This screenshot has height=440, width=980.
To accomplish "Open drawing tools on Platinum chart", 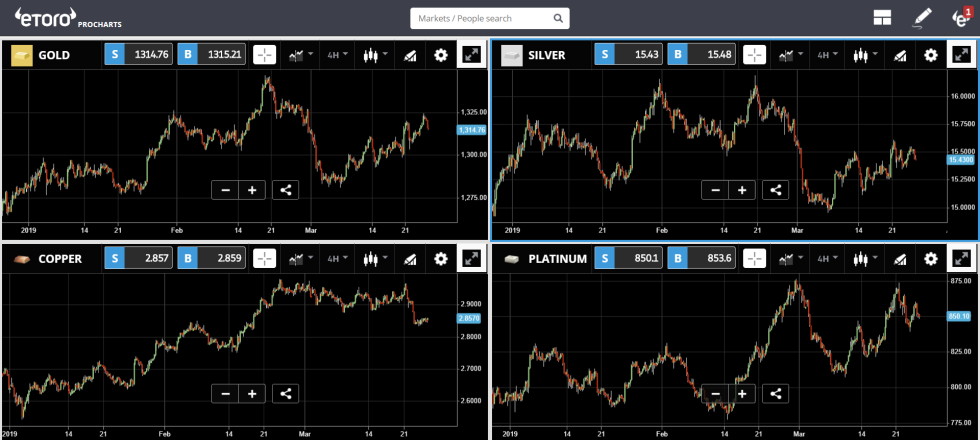I will tap(898, 259).
